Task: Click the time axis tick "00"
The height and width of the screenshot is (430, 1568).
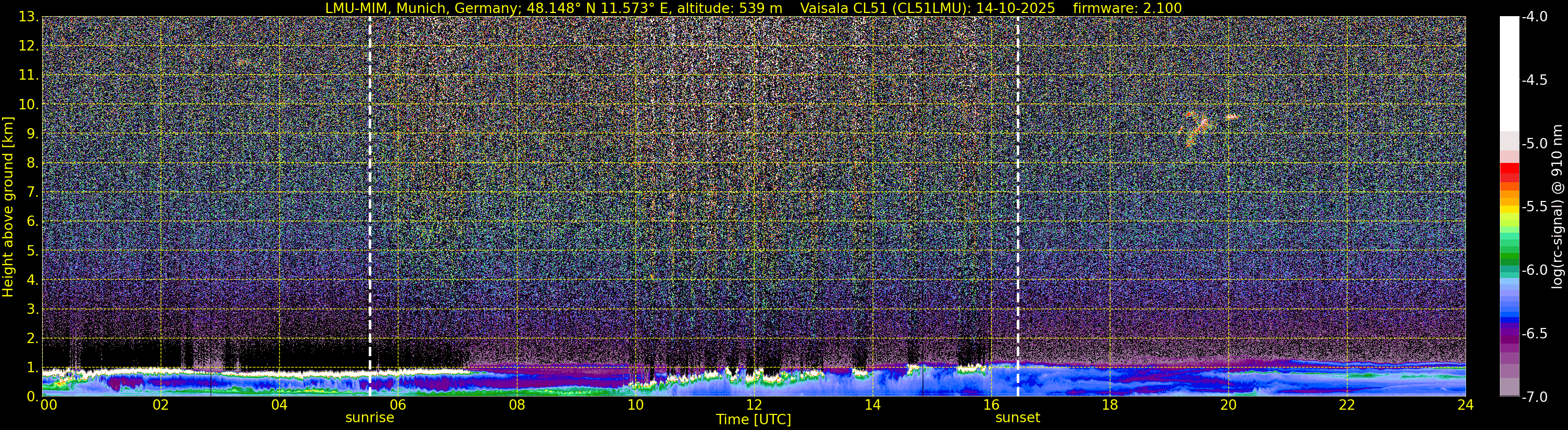Action: point(49,405)
